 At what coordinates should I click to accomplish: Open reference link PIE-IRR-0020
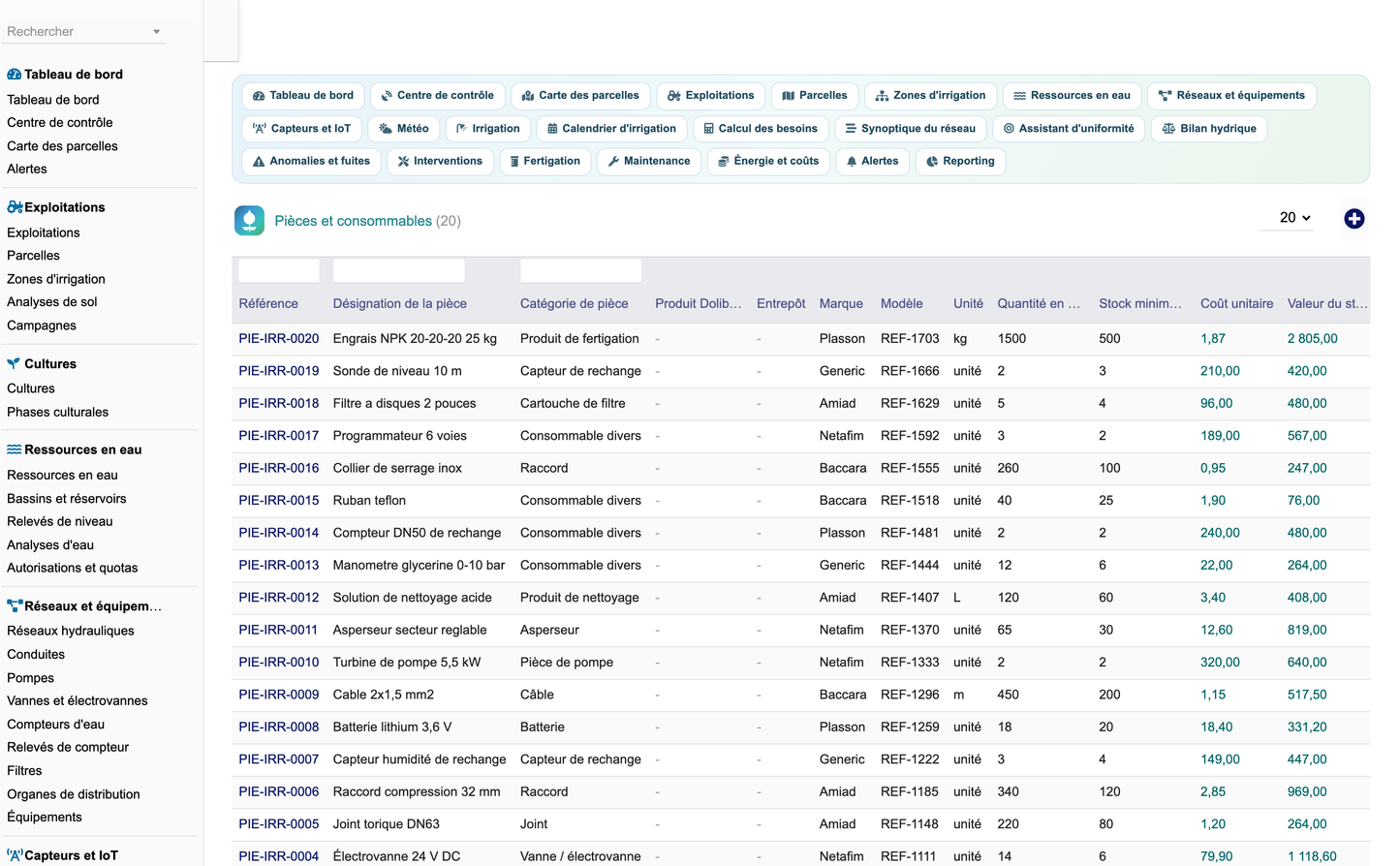pos(279,339)
